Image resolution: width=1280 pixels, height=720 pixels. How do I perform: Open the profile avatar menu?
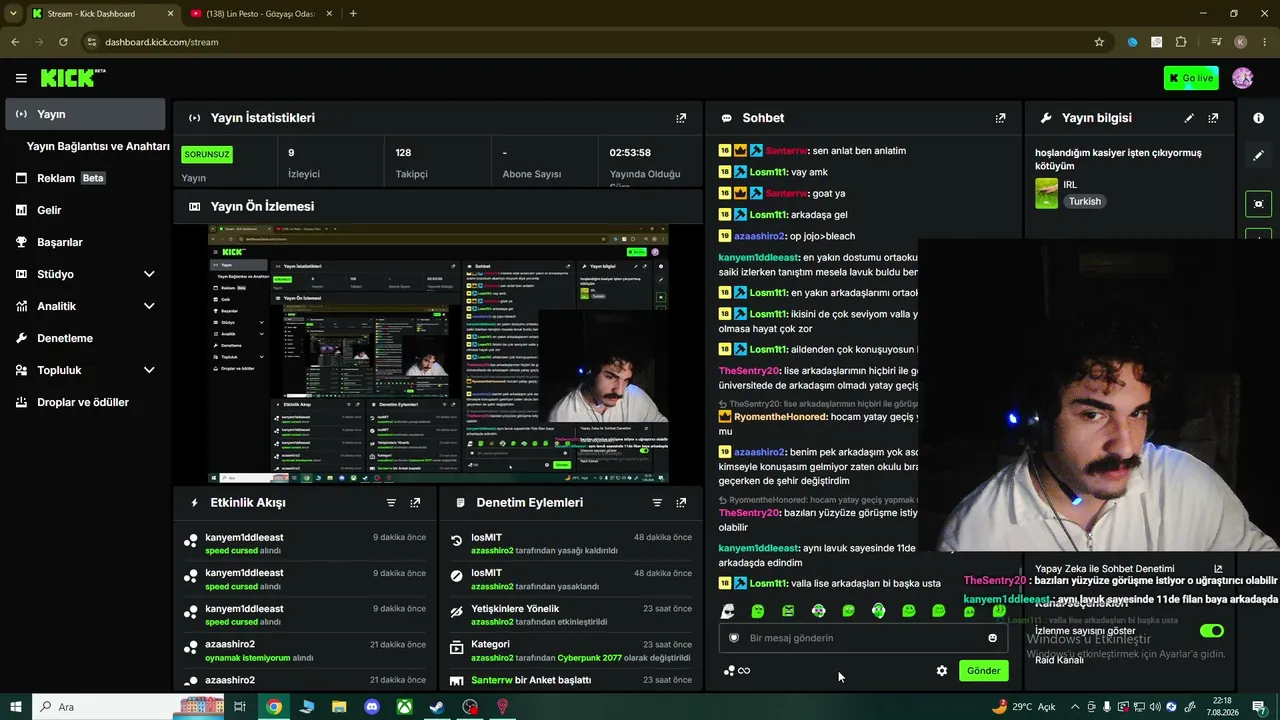click(1243, 78)
